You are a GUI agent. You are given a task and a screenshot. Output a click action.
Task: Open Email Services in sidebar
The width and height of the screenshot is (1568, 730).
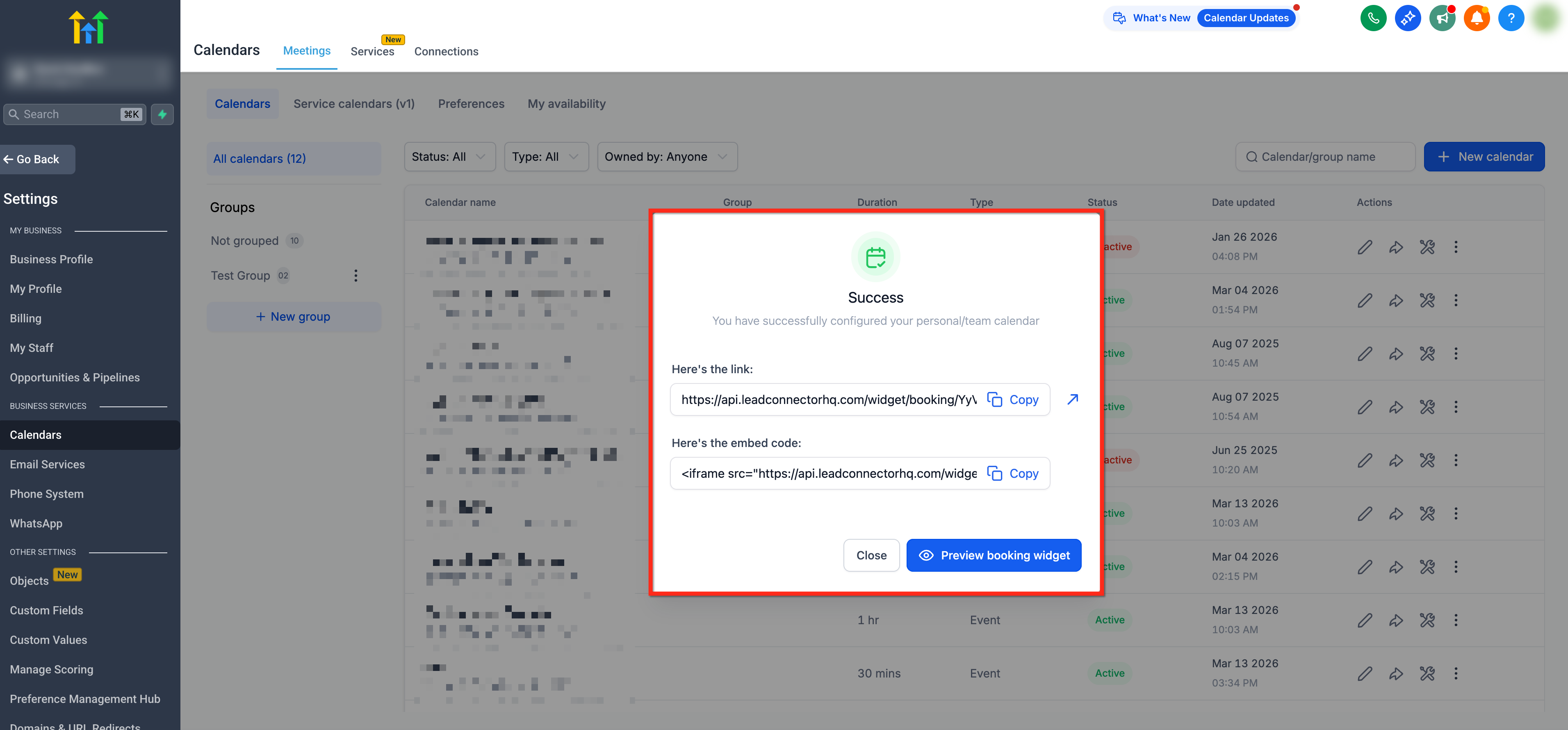[47, 465]
